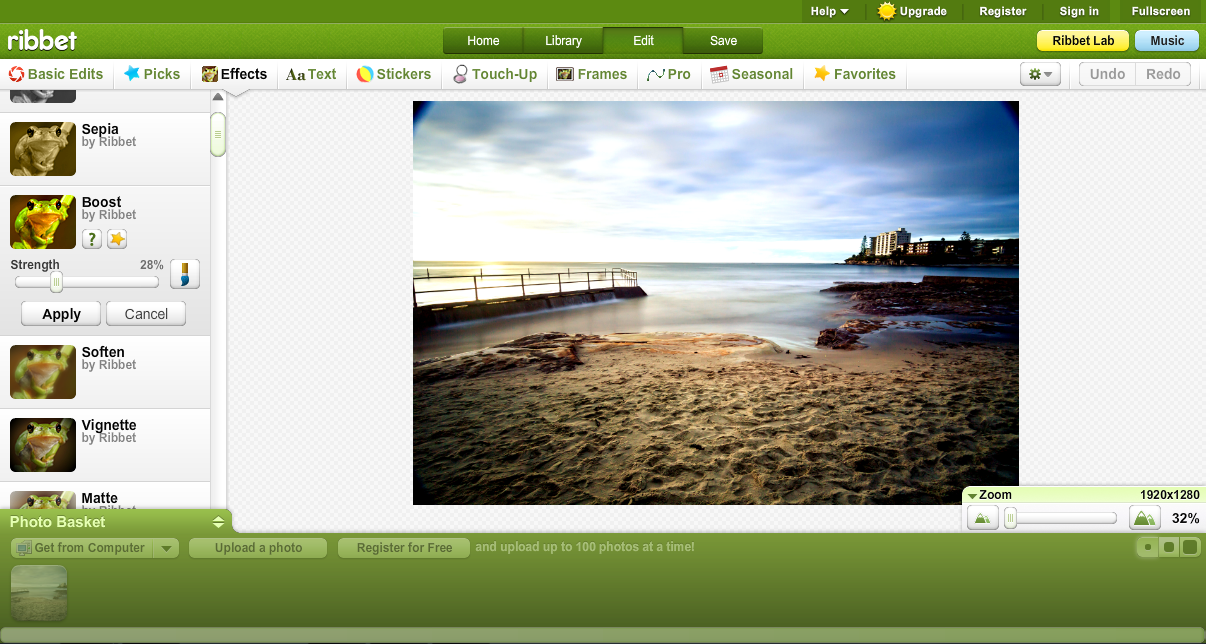Click the zoom in large mountain icon
This screenshot has height=644, width=1206.
point(1144,518)
